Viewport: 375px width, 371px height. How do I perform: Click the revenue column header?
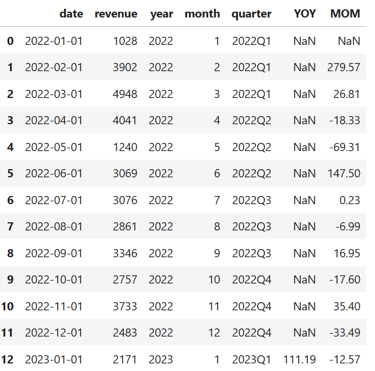(x=116, y=14)
